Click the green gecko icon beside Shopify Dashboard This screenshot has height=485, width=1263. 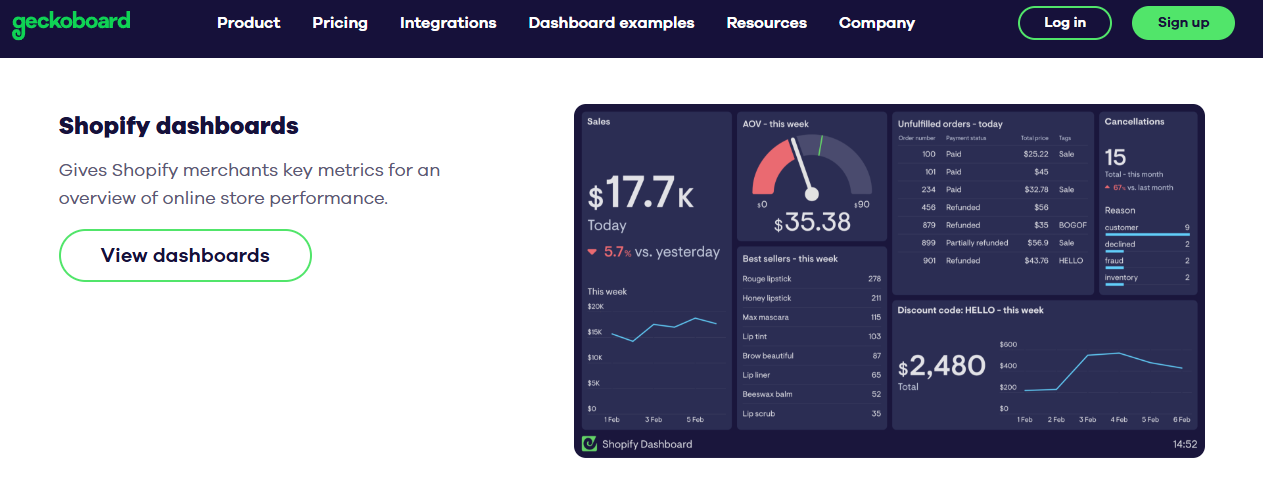pyautogui.click(x=590, y=443)
